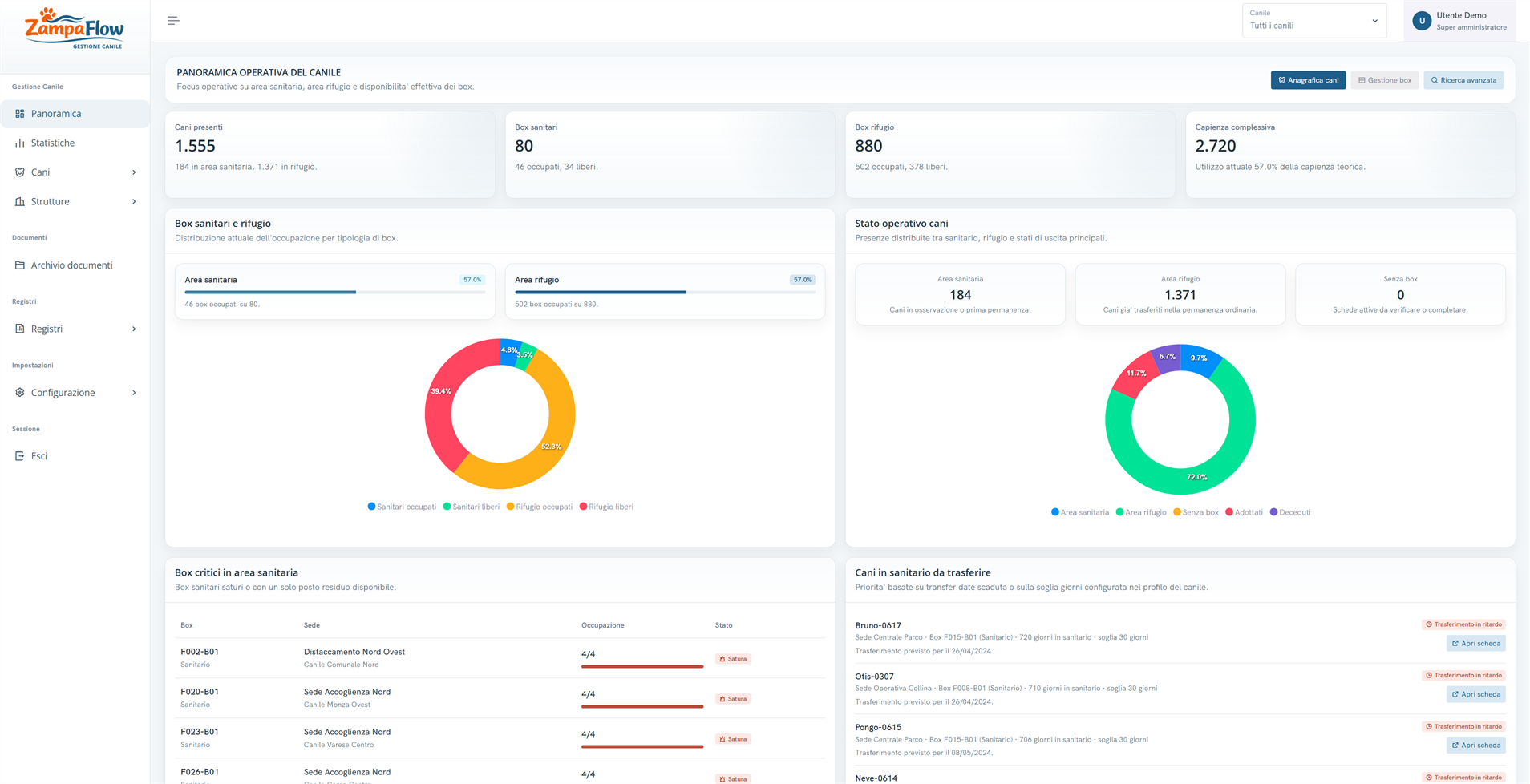Viewport: 1530px width, 784px height.
Task: Expand the Configurazione submenu chevron
Action: [134, 393]
